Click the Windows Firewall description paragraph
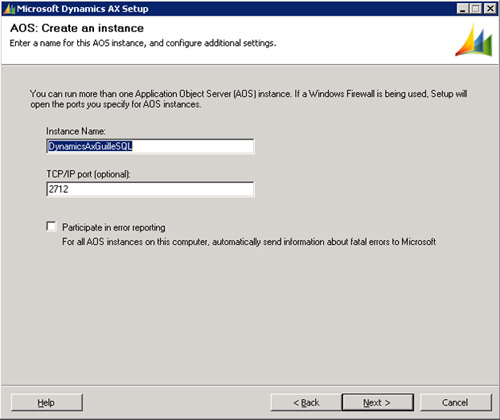Screen dimensions: 500x420 coord(249,99)
